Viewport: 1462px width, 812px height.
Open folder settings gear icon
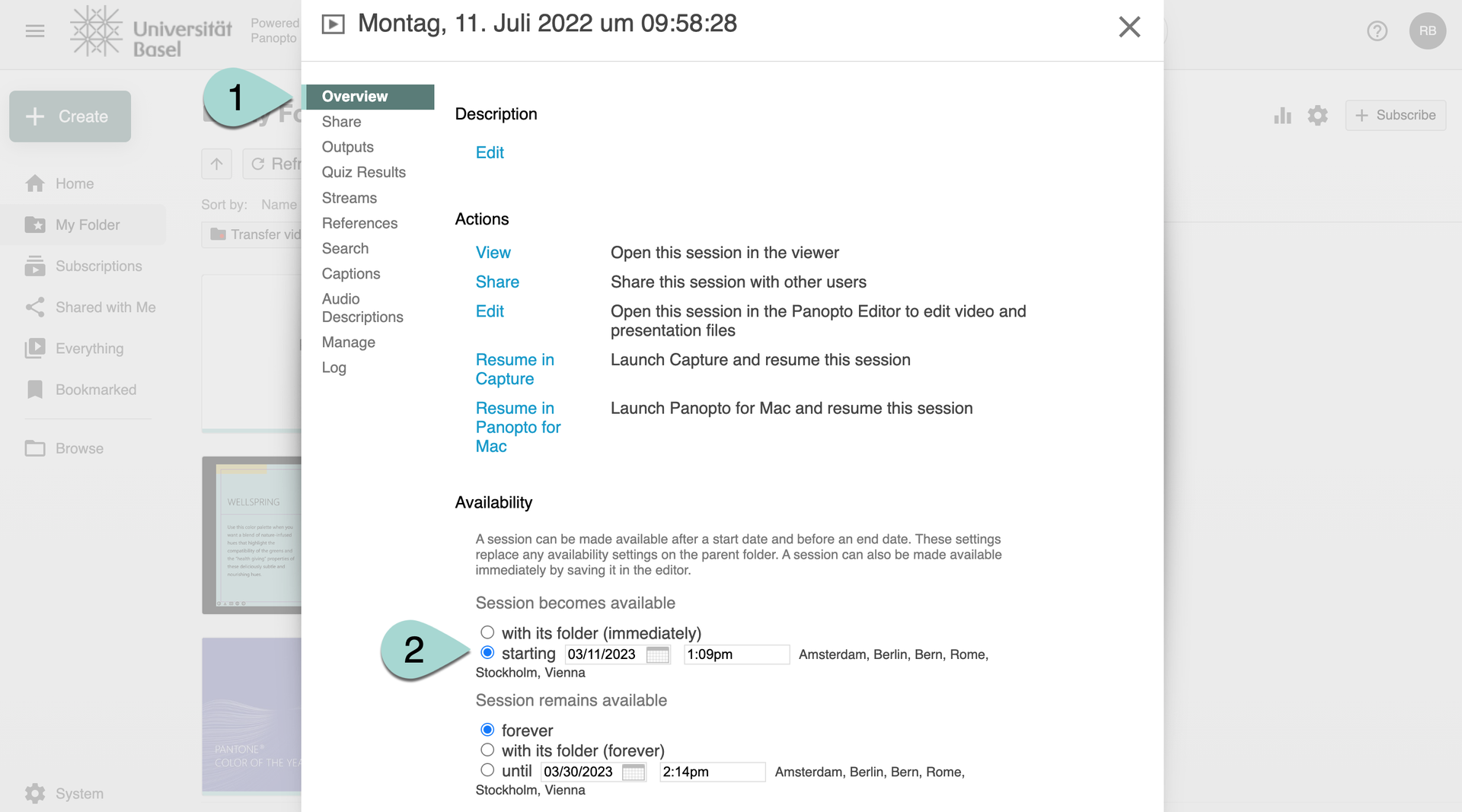(x=1317, y=115)
